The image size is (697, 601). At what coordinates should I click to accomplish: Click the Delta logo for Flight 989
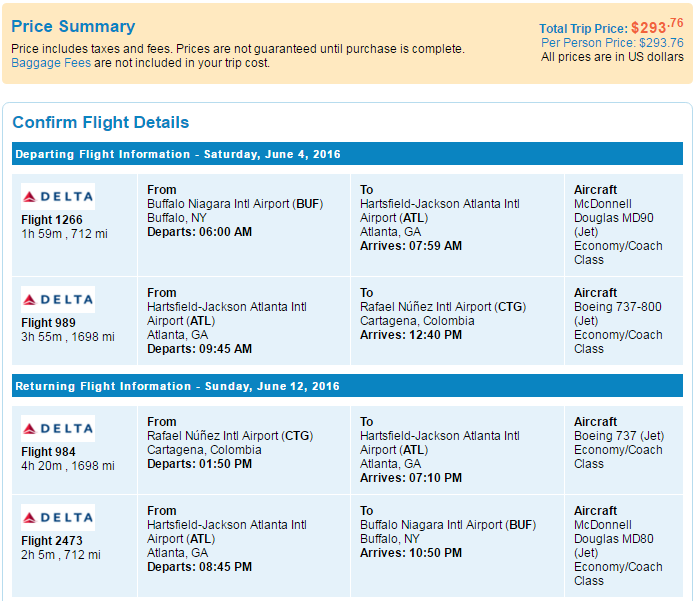pos(58,300)
